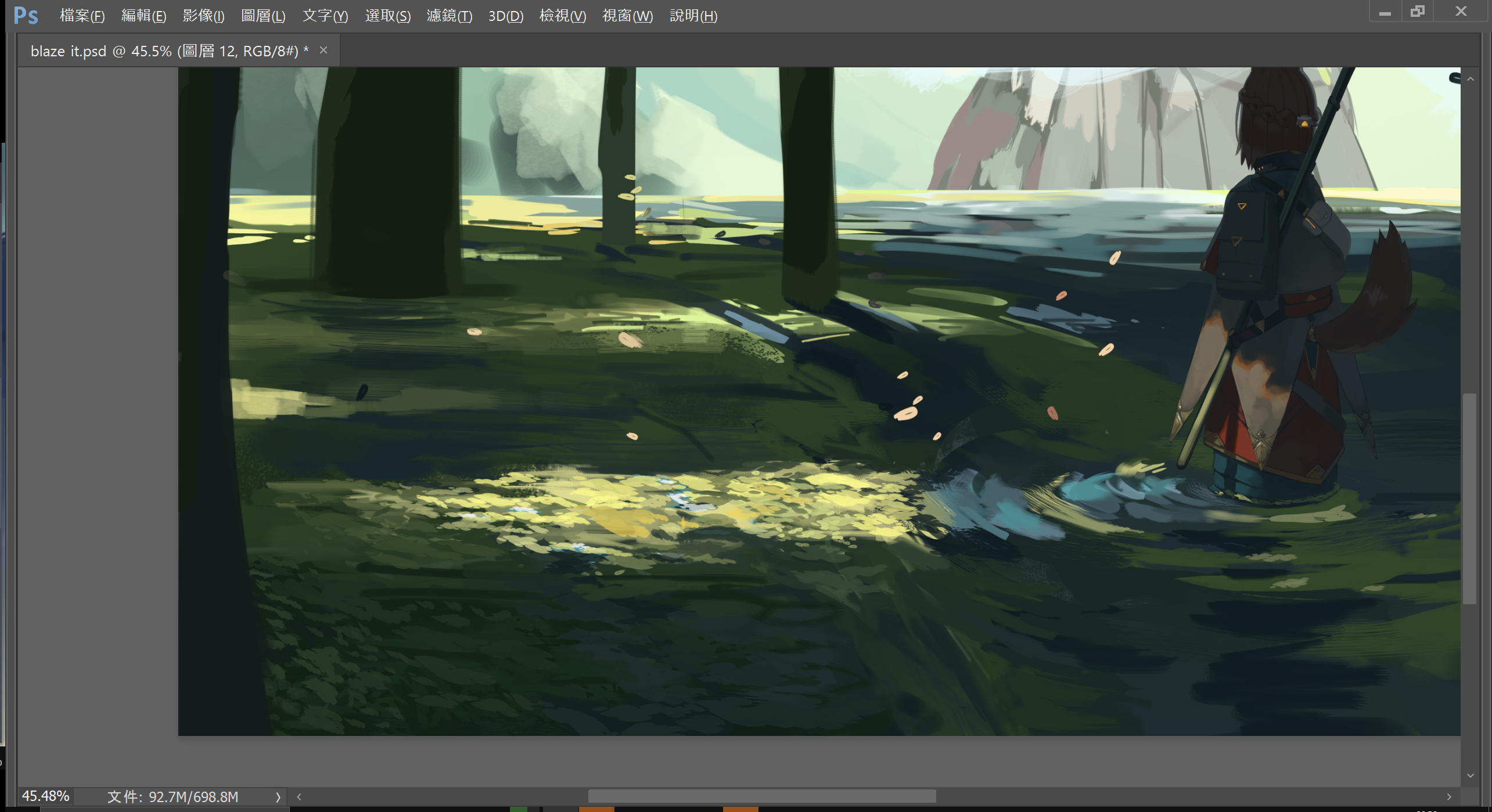Expand the status bar info arrow

[x=278, y=797]
